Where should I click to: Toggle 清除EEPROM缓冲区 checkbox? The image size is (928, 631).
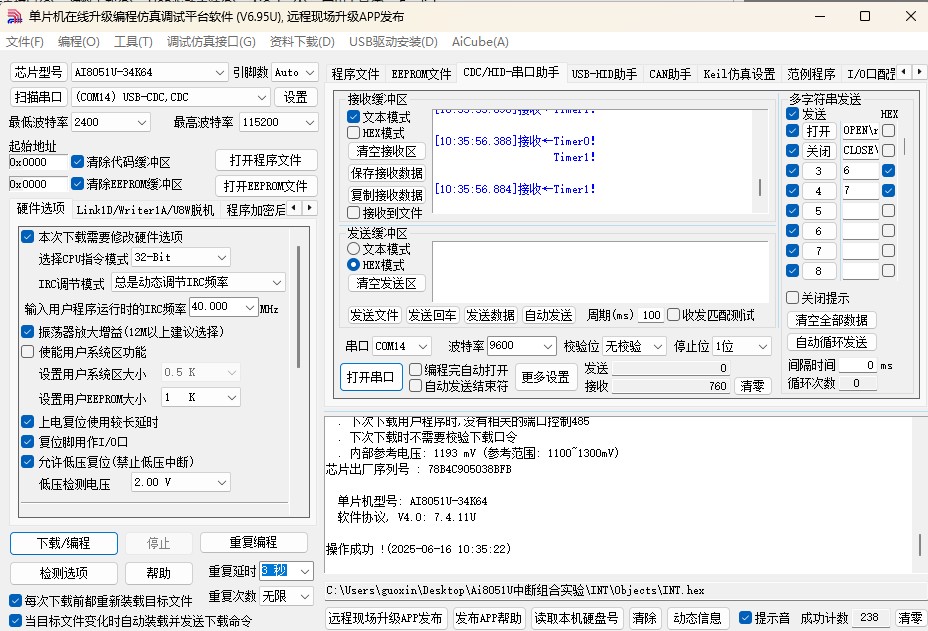(x=77, y=183)
